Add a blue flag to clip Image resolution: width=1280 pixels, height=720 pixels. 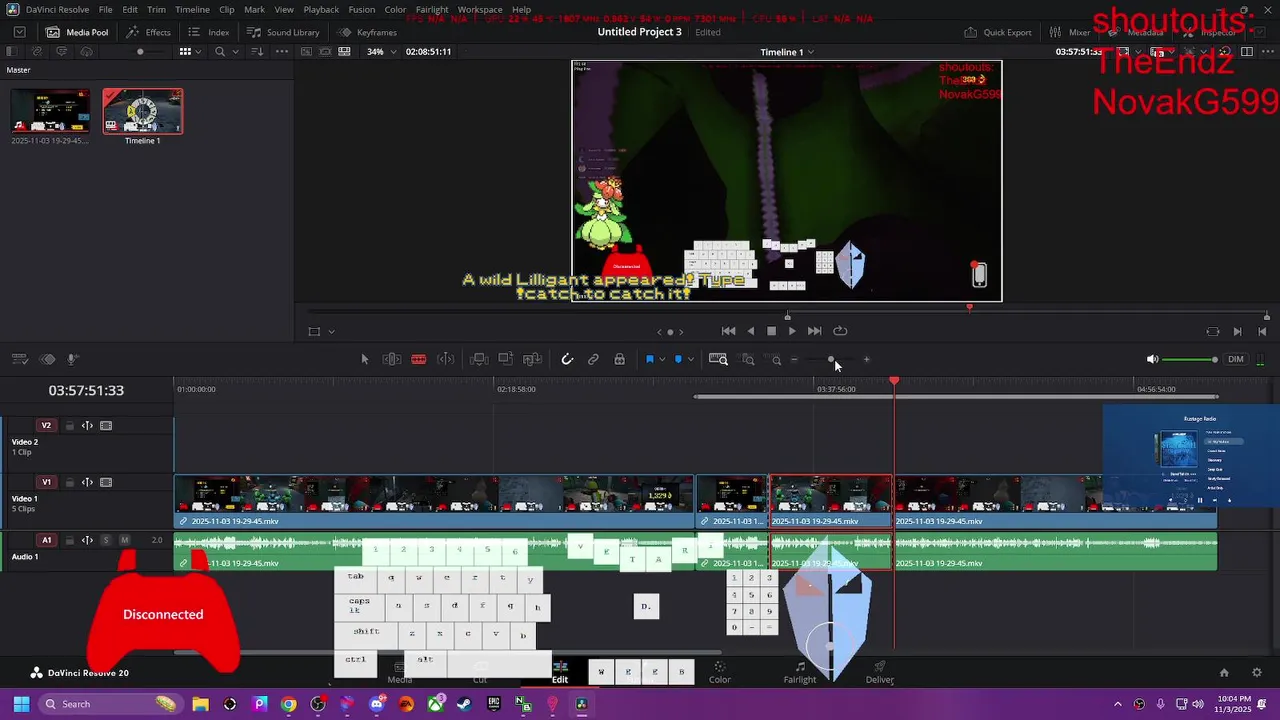pos(649,359)
